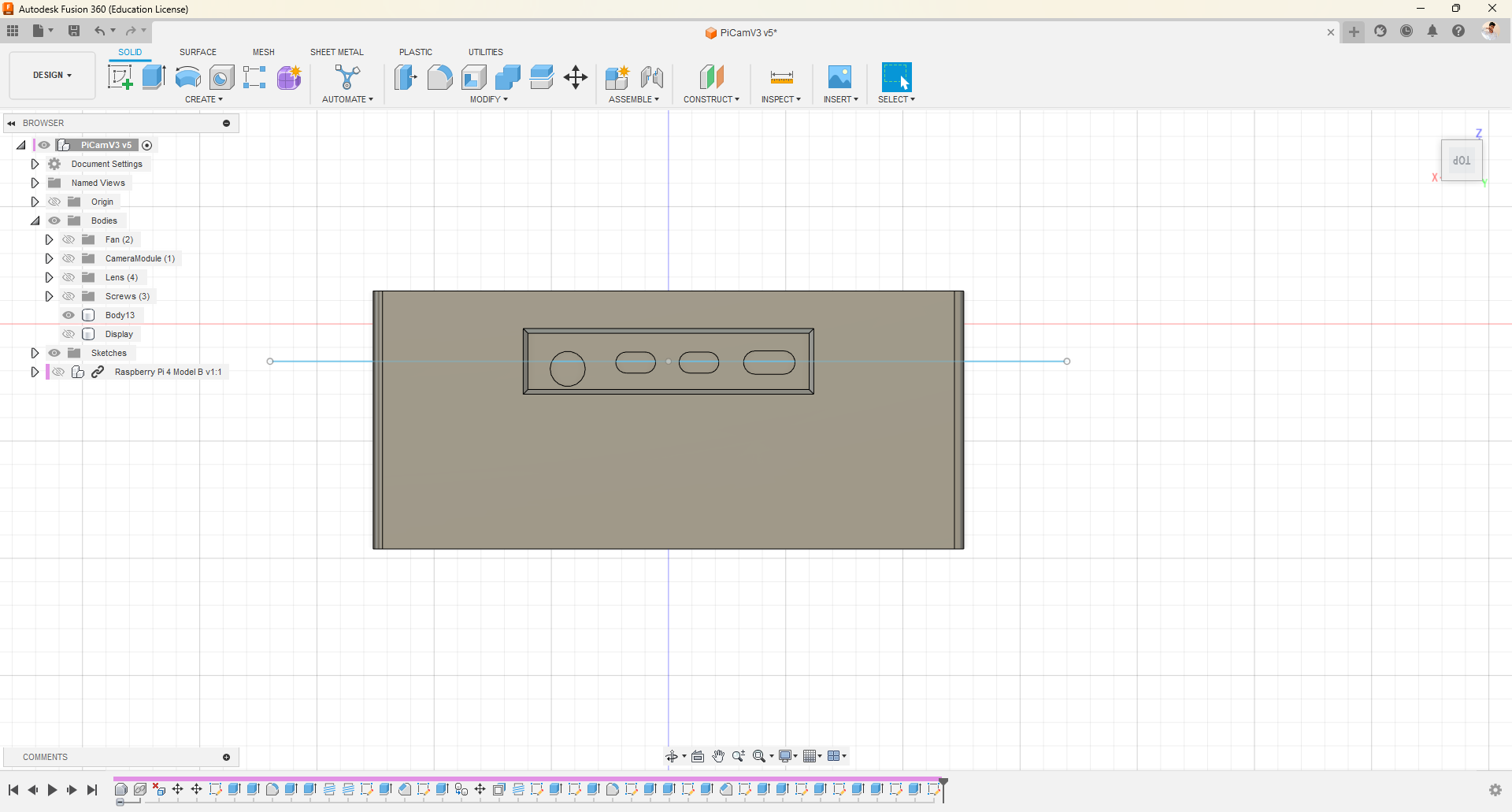Show the CameraModule (1) group
The image size is (1512, 812).
[x=69, y=258]
